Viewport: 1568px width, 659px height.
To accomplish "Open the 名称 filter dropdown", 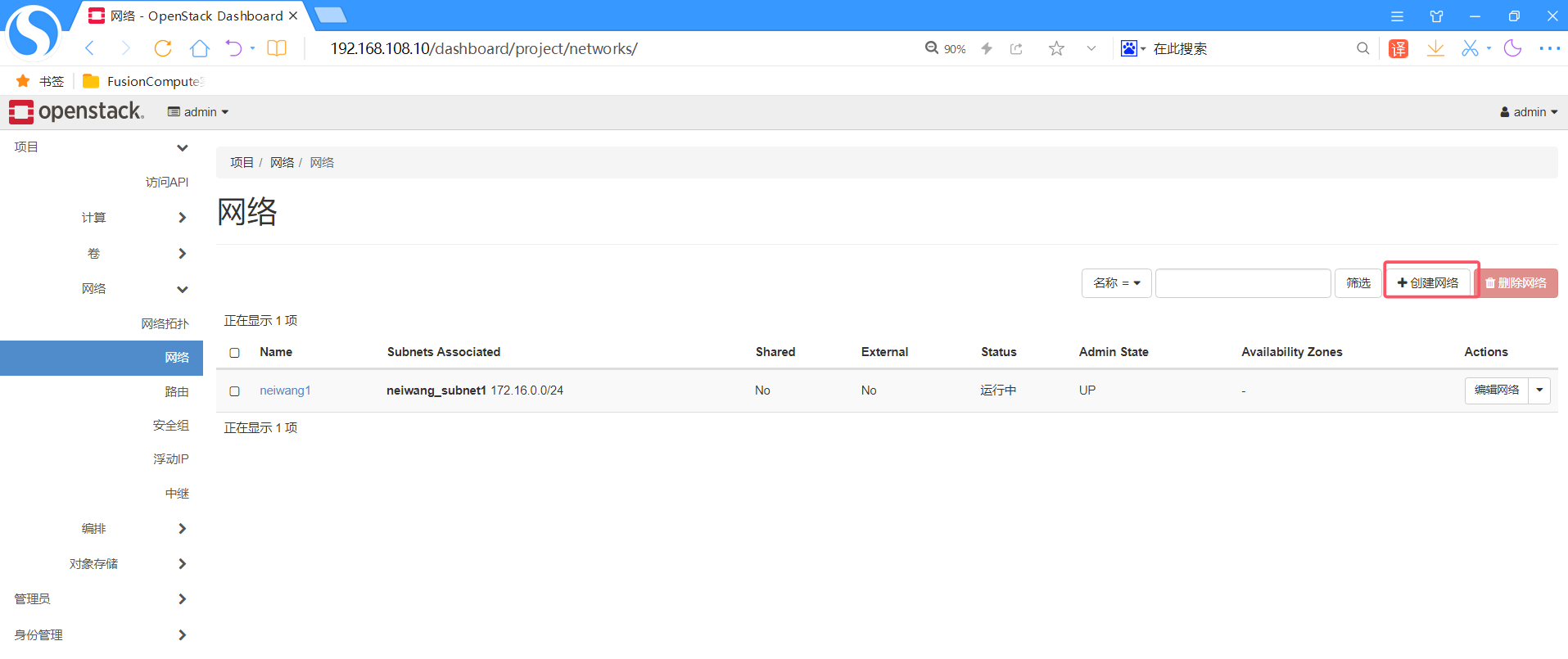I will click(x=1116, y=282).
